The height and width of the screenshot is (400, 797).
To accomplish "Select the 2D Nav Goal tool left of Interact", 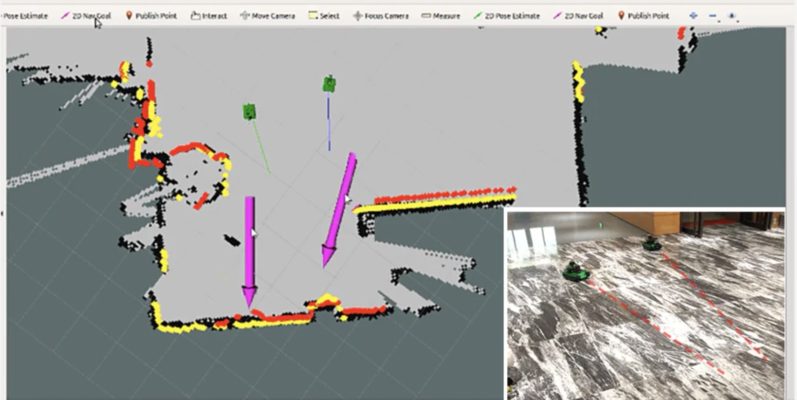I will pos(86,16).
